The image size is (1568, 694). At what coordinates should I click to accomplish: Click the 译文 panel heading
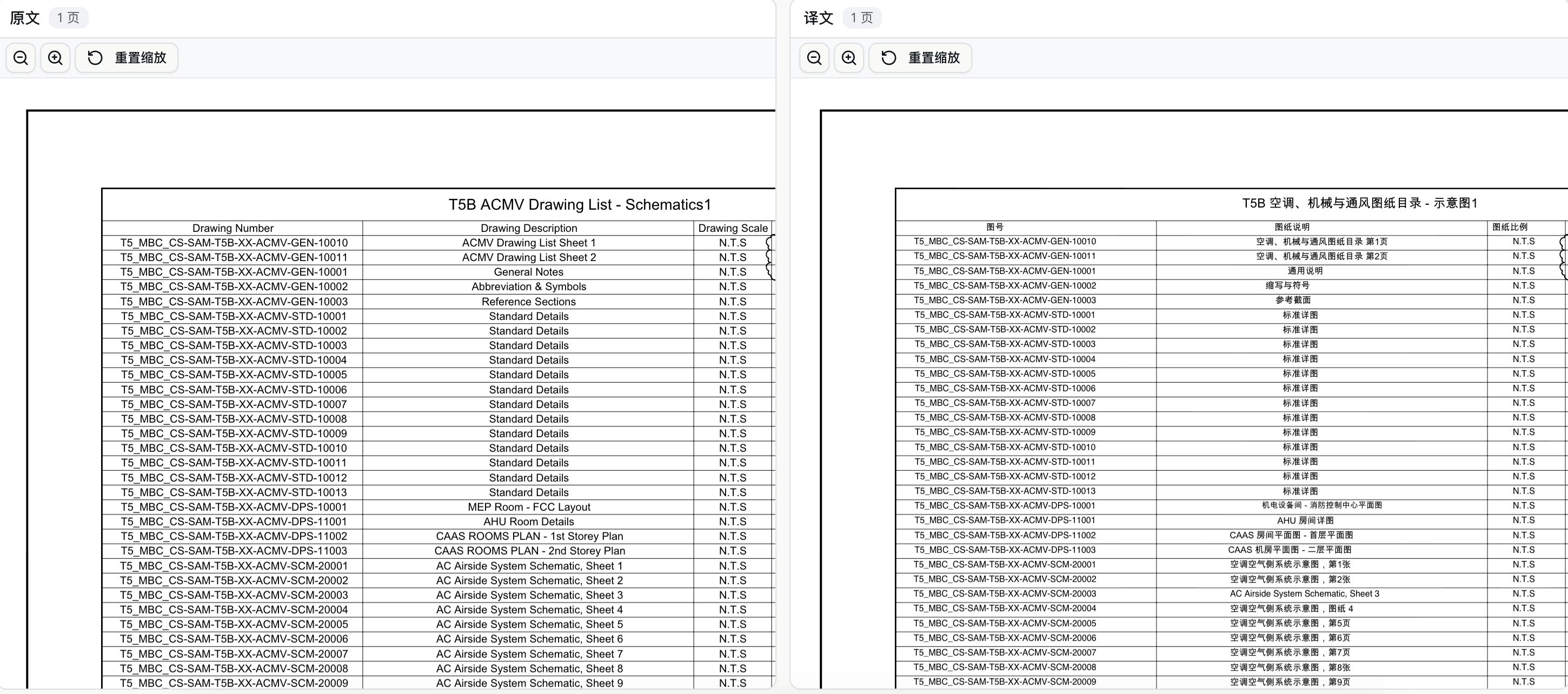[819, 18]
